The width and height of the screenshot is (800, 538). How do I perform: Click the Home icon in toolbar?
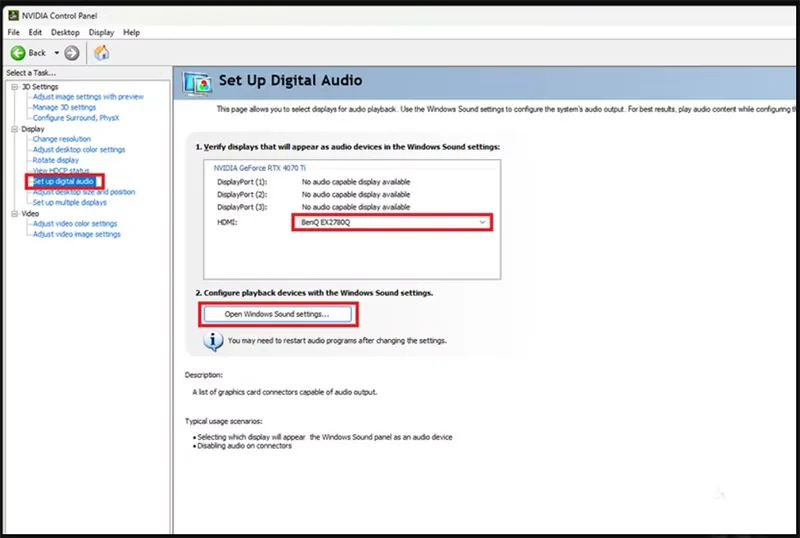click(101, 52)
